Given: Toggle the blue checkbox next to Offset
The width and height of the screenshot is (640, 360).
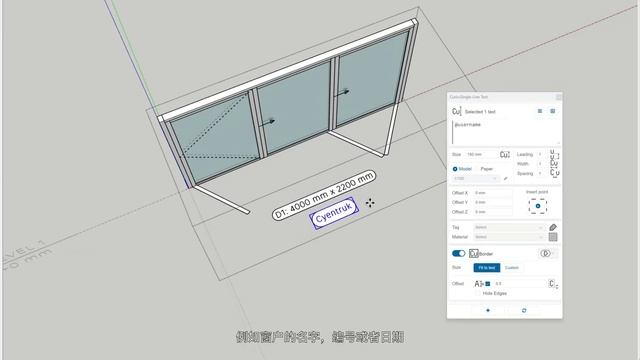Looking at the screenshot, I should coord(488,284).
